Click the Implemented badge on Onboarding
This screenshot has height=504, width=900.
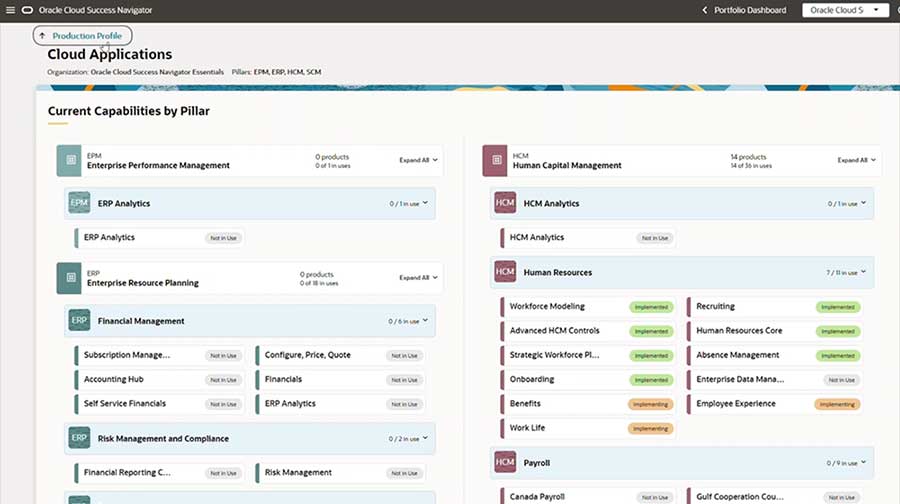pos(651,380)
